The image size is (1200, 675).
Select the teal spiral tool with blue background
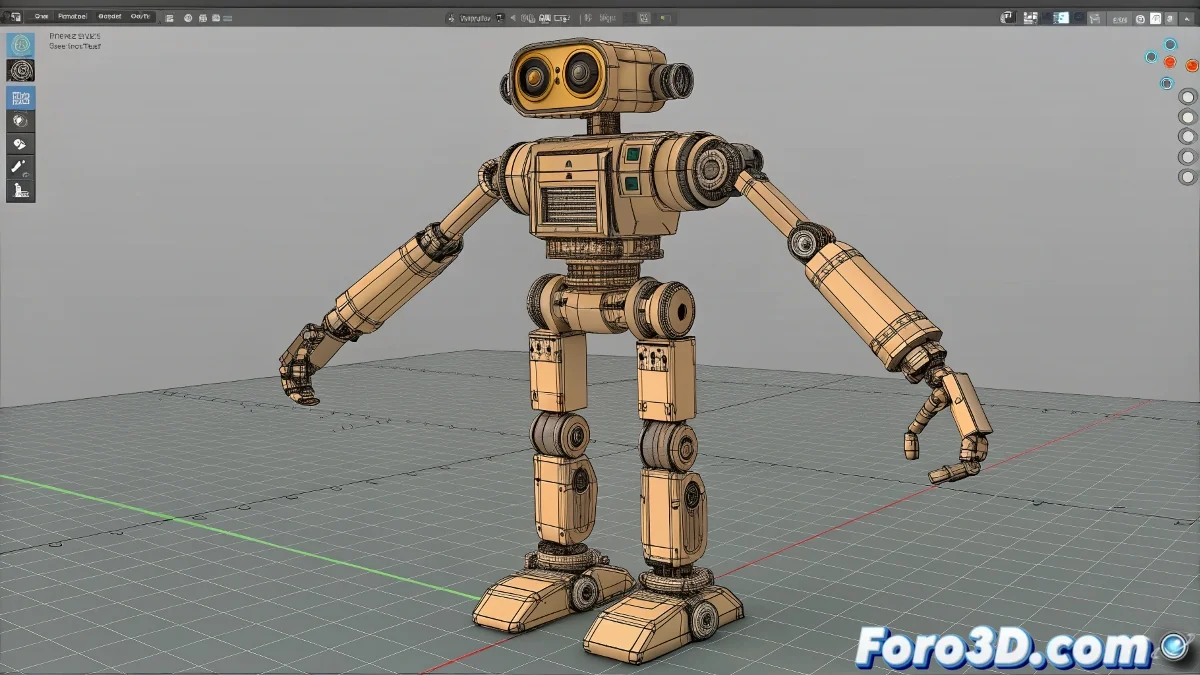click(x=20, y=45)
